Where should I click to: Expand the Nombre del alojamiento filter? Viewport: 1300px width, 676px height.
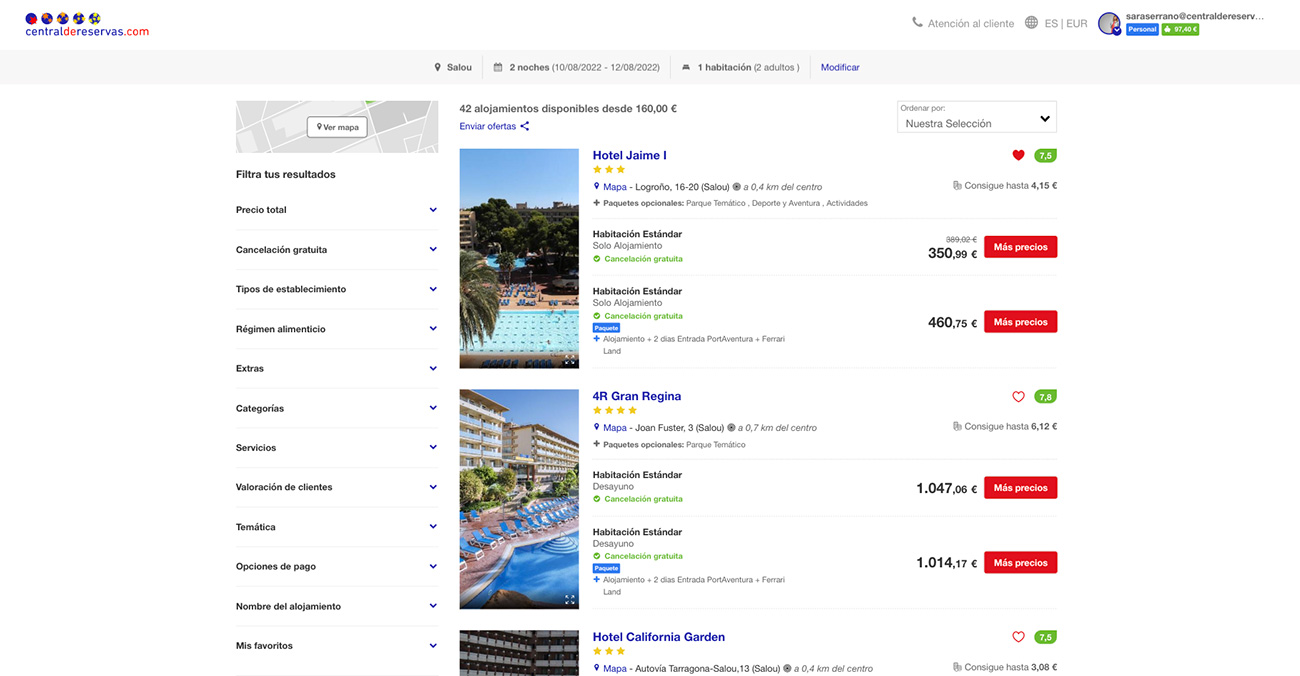coord(337,606)
